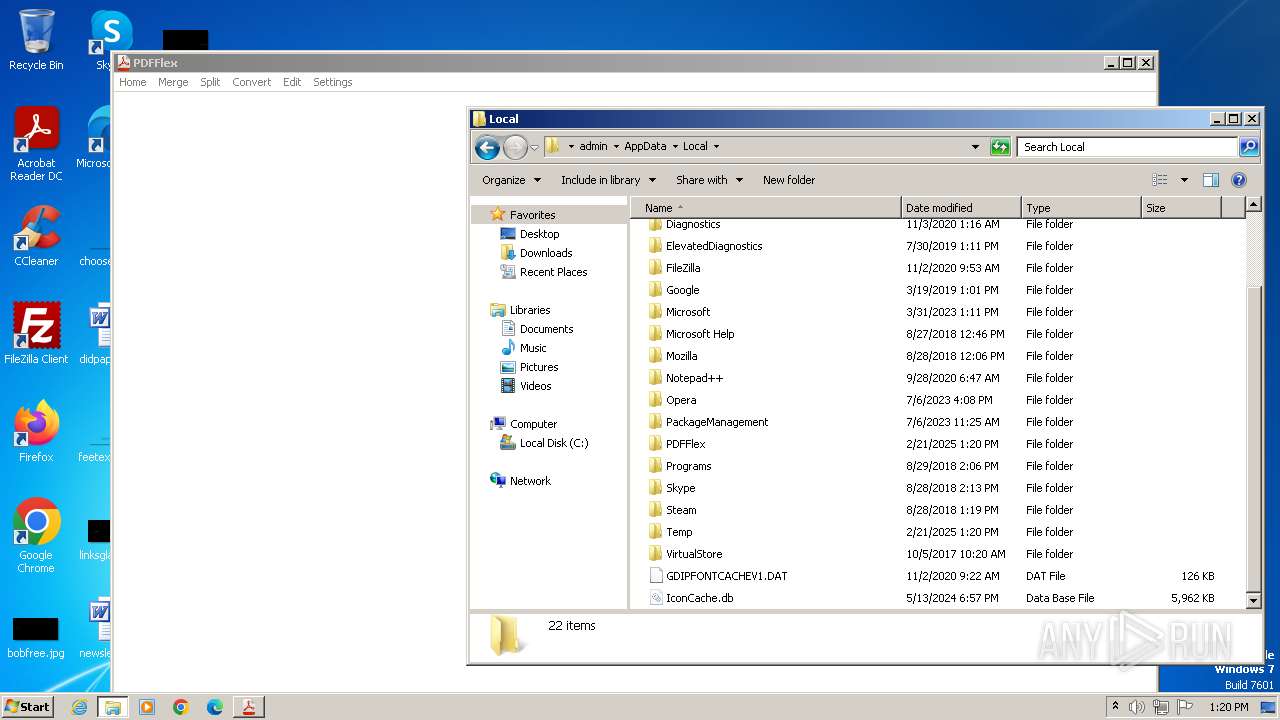Select the PDFFlex folder icon
The height and width of the screenshot is (720, 1280).
point(656,444)
